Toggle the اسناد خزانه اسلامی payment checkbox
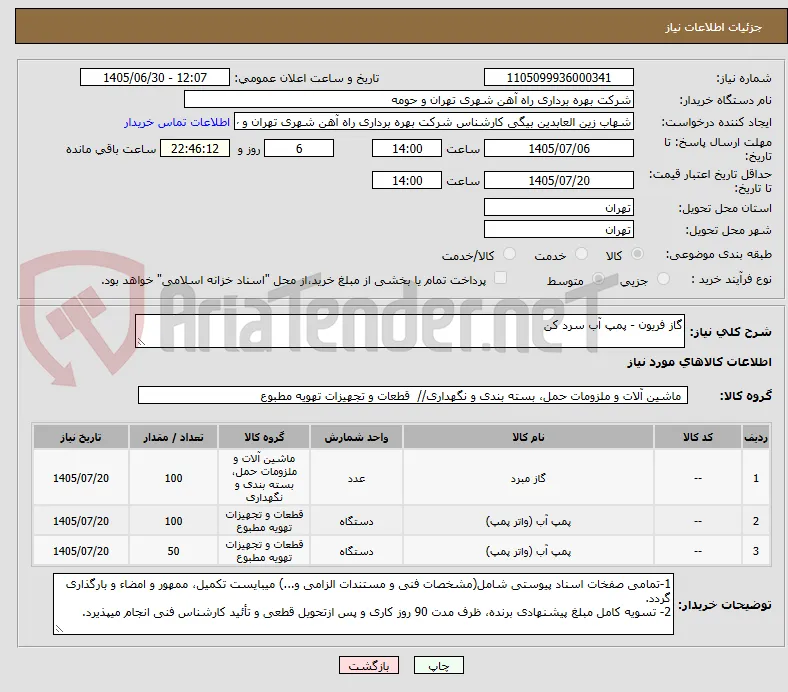The height and width of the screenshot is (692, 788). [501, 278]
